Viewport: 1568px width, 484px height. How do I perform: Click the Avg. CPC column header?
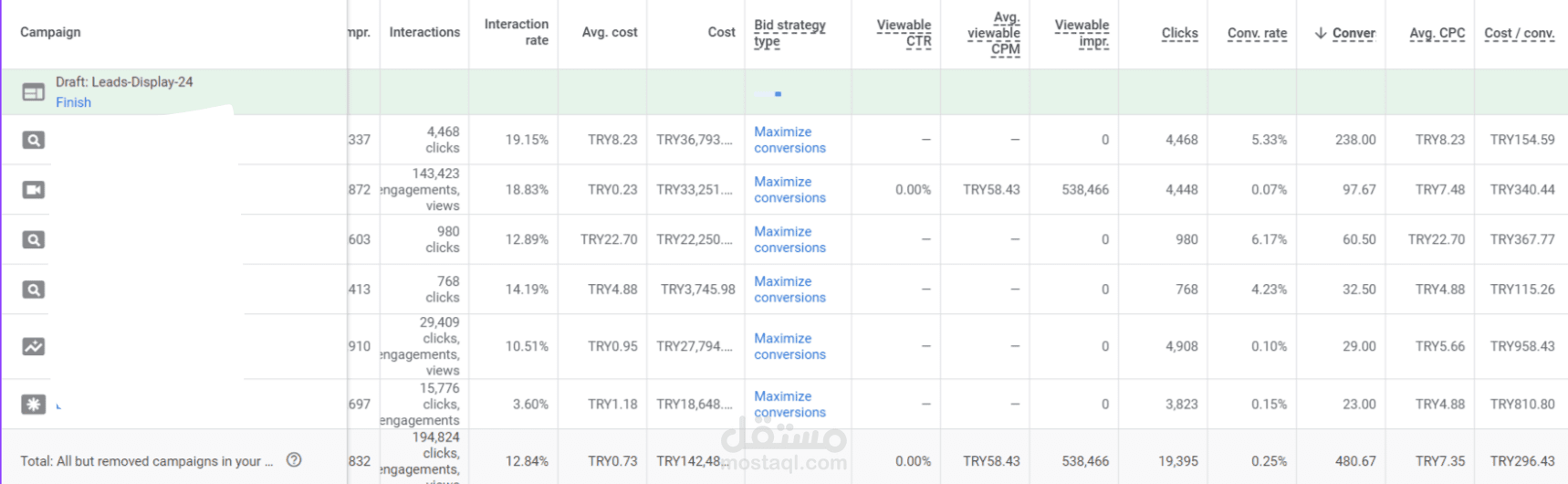point(1437,33)
